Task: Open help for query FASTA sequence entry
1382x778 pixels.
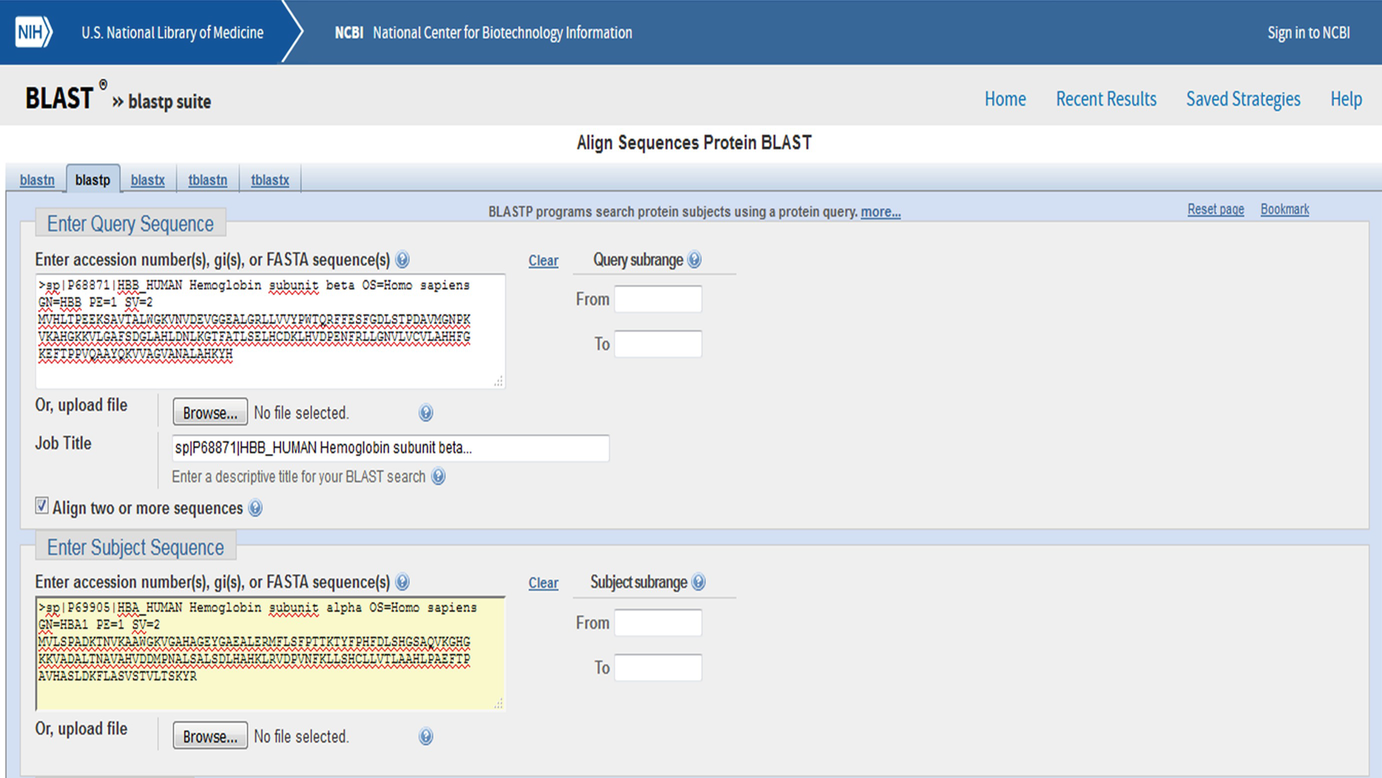Action: 402,260
